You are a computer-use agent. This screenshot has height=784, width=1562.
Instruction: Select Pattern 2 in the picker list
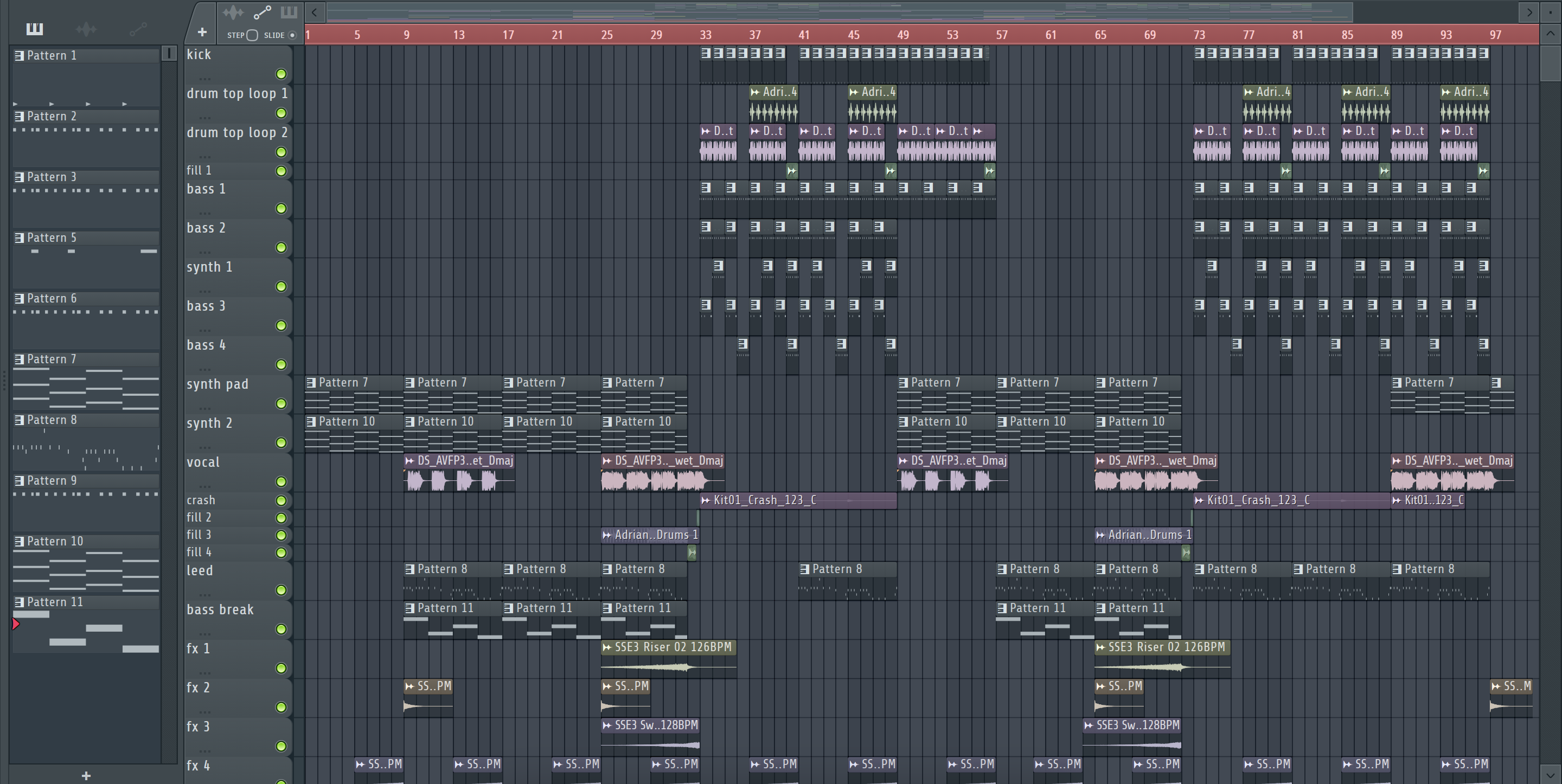click(x=86, y=117)
